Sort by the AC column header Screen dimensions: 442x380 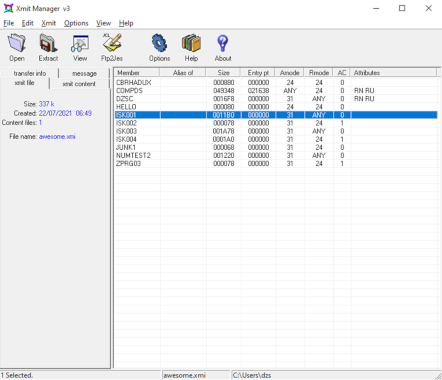[x=342, y=73]
